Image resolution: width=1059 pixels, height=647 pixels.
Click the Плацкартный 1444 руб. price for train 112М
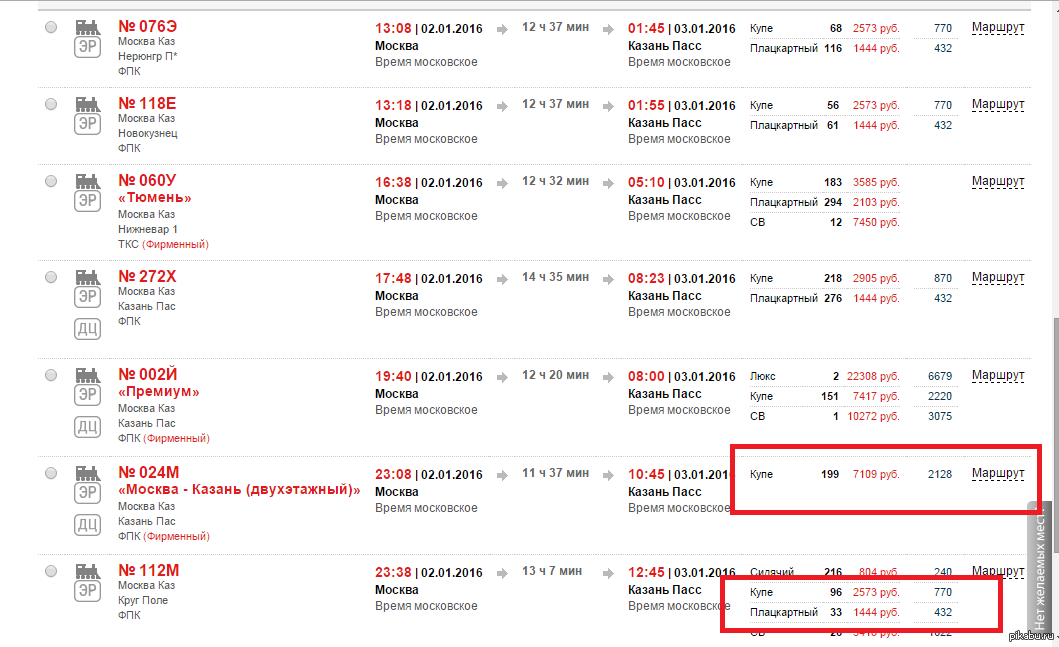pyautogui.click(x=875, y=612)
